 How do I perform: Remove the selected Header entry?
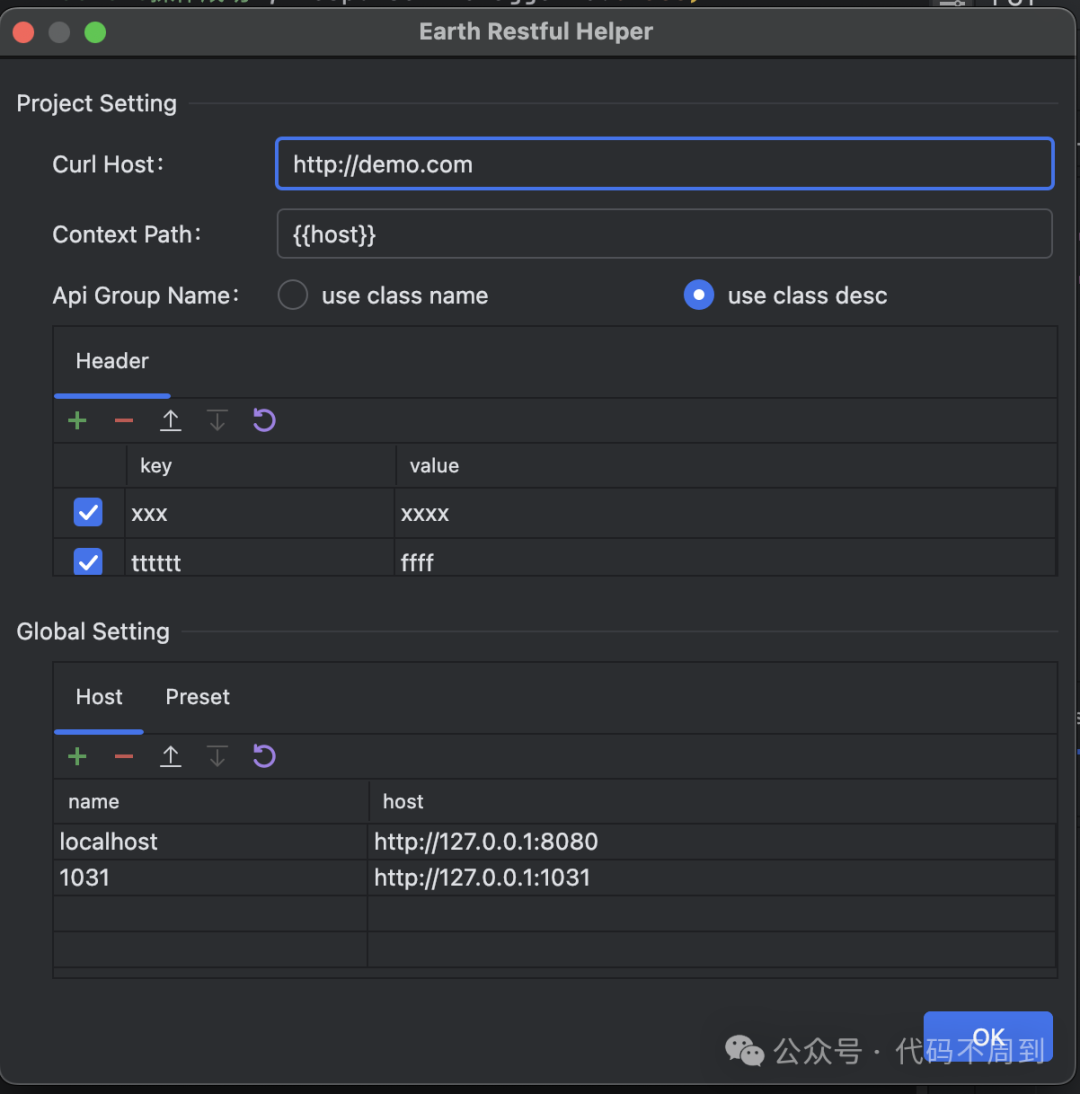tap(123, 420)
